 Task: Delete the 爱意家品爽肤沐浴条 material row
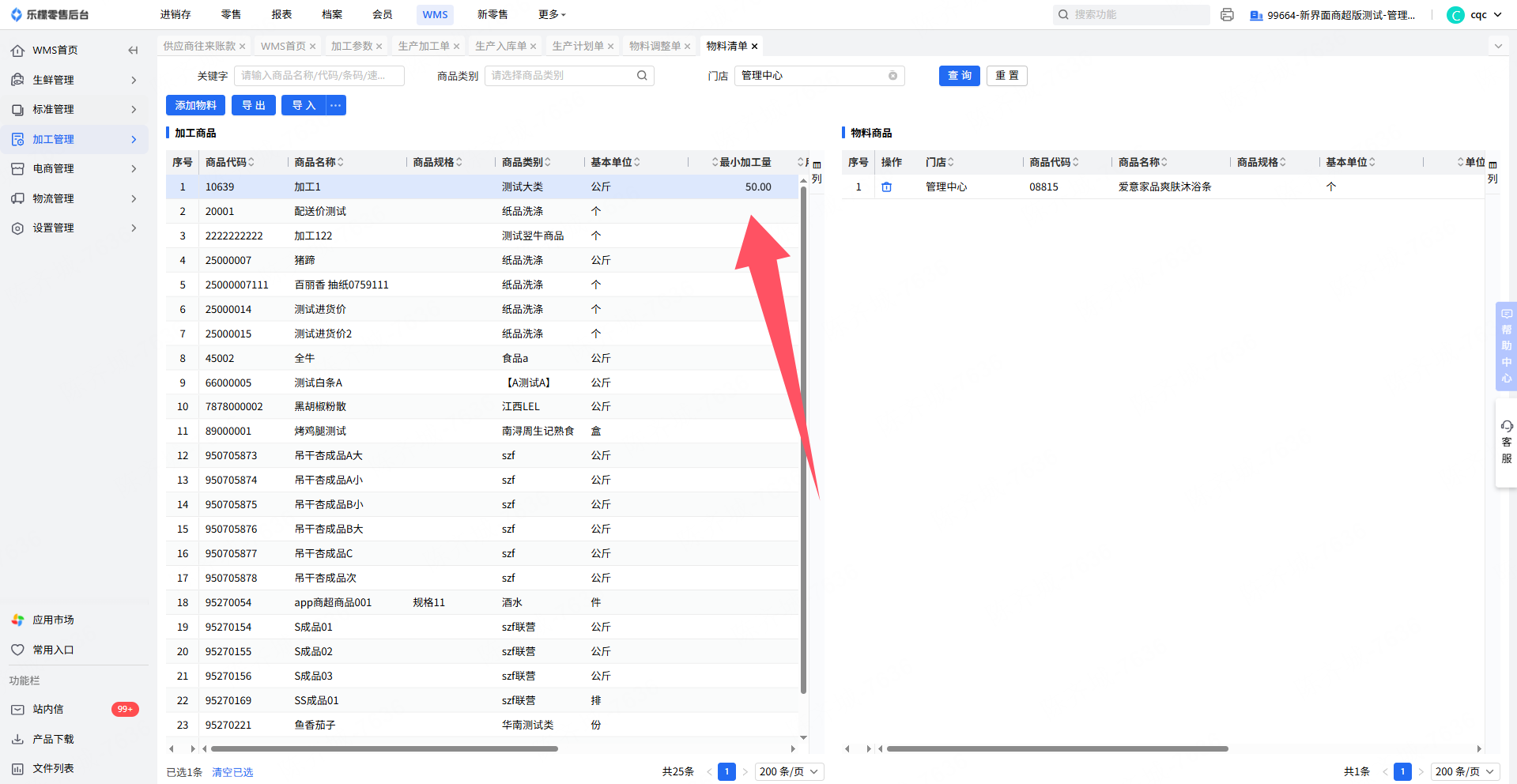click(x=886, y=187)
